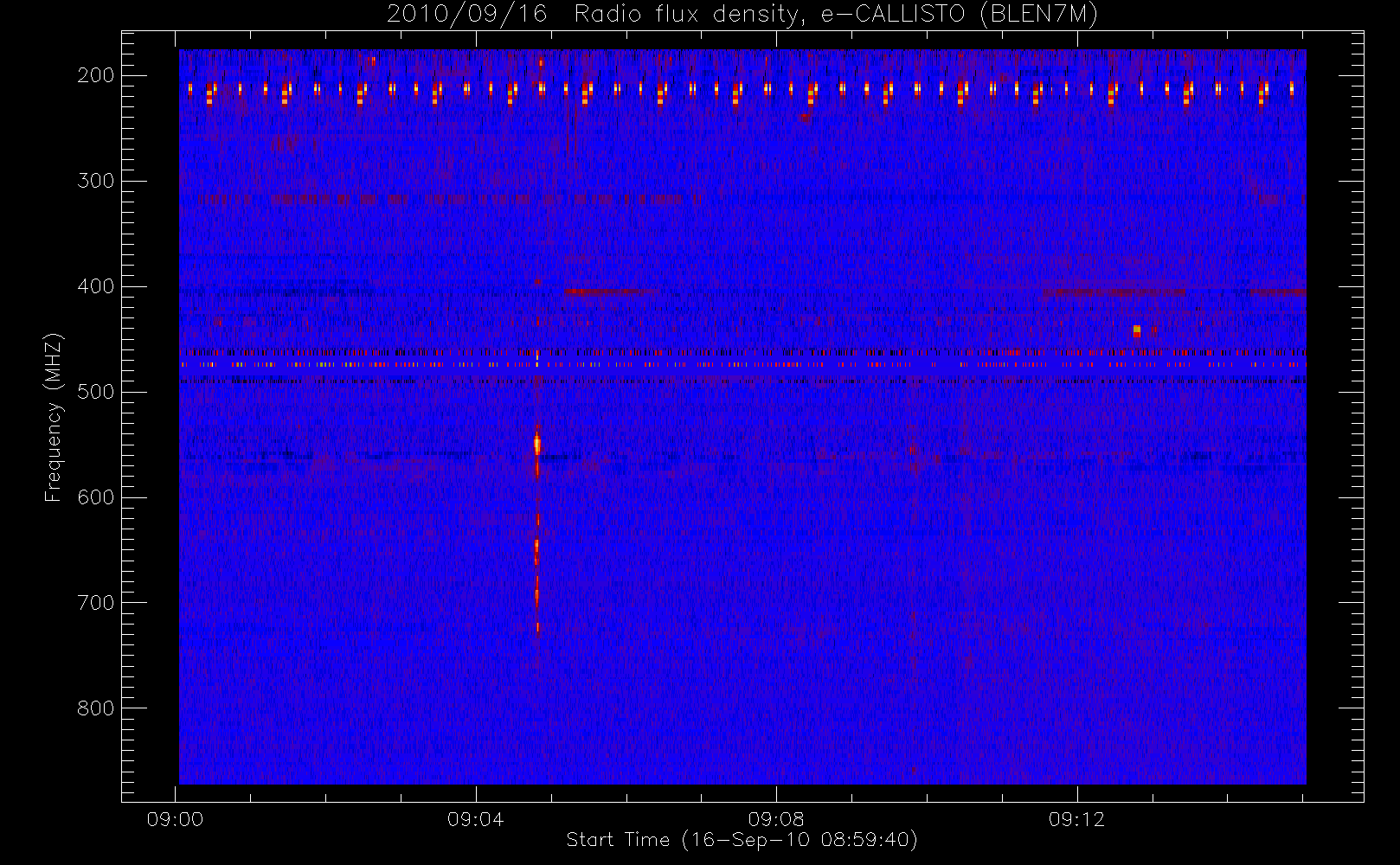The width and height of the screenshot is (1400, 865).
Task: Click the Frequency (MHZ) axis label
Action: click(54, 417)
